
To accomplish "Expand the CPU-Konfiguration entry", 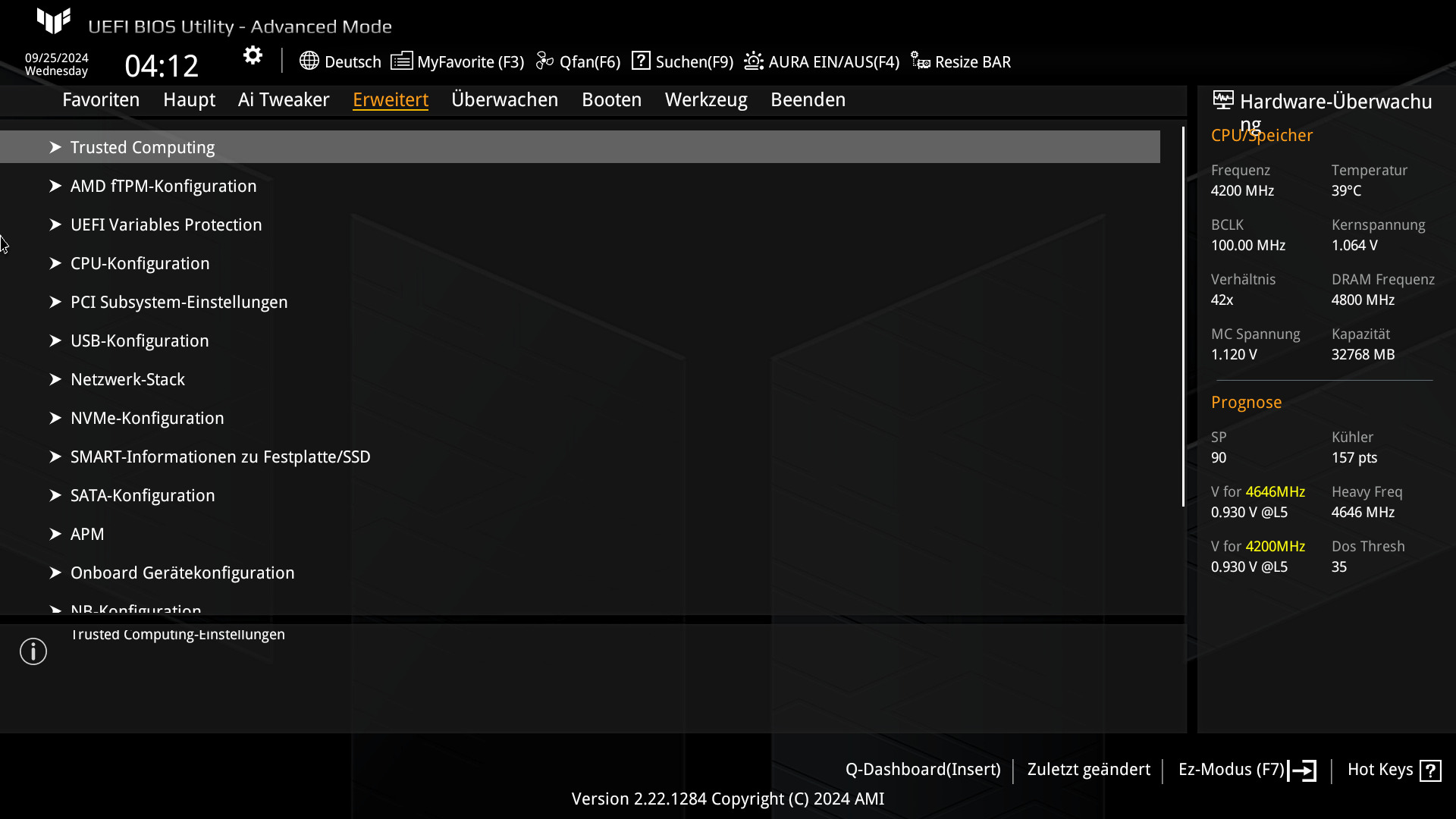I will [140, 263].
